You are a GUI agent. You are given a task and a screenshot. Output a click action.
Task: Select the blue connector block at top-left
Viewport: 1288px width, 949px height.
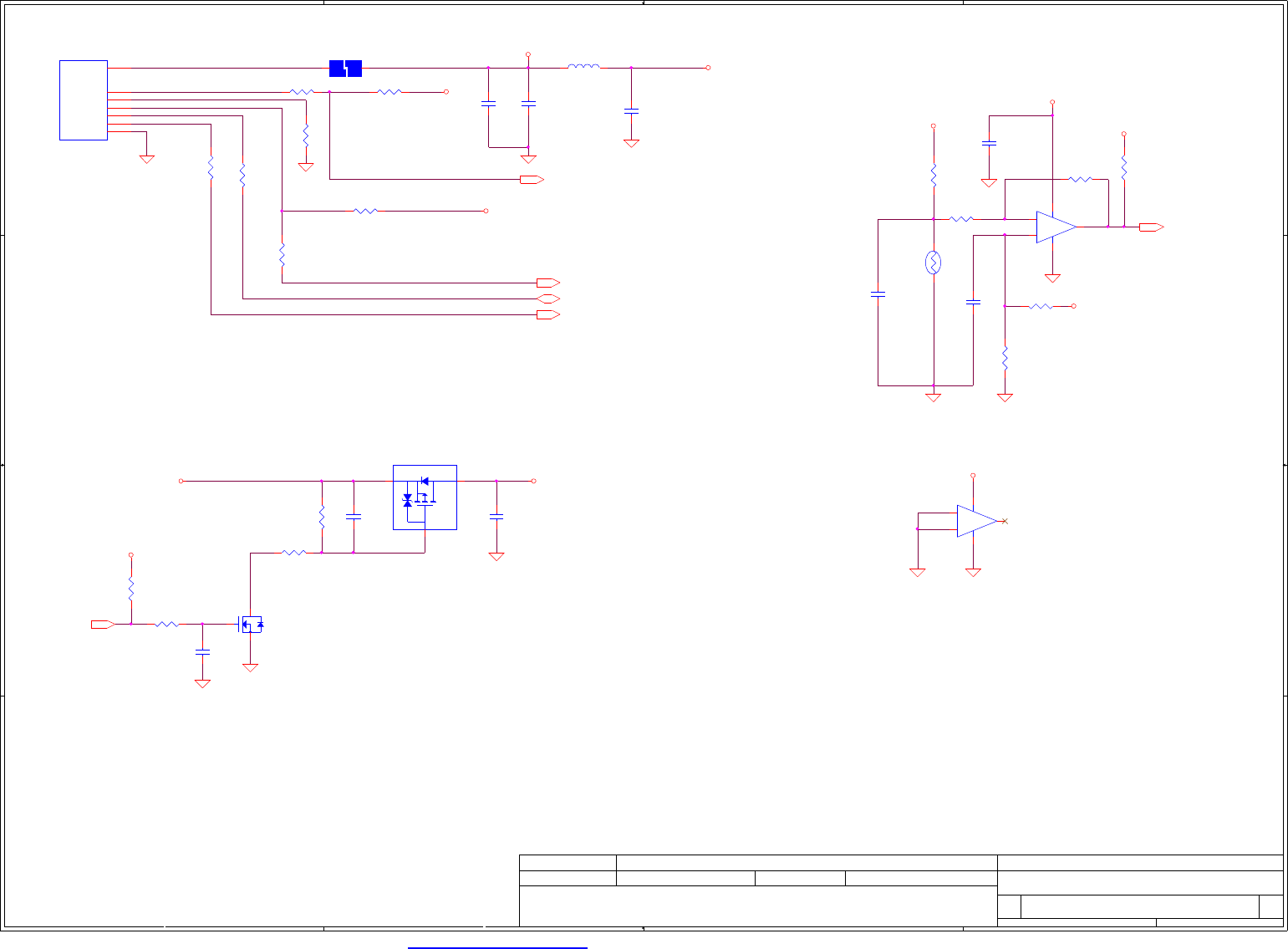click(x=84, y=100)
